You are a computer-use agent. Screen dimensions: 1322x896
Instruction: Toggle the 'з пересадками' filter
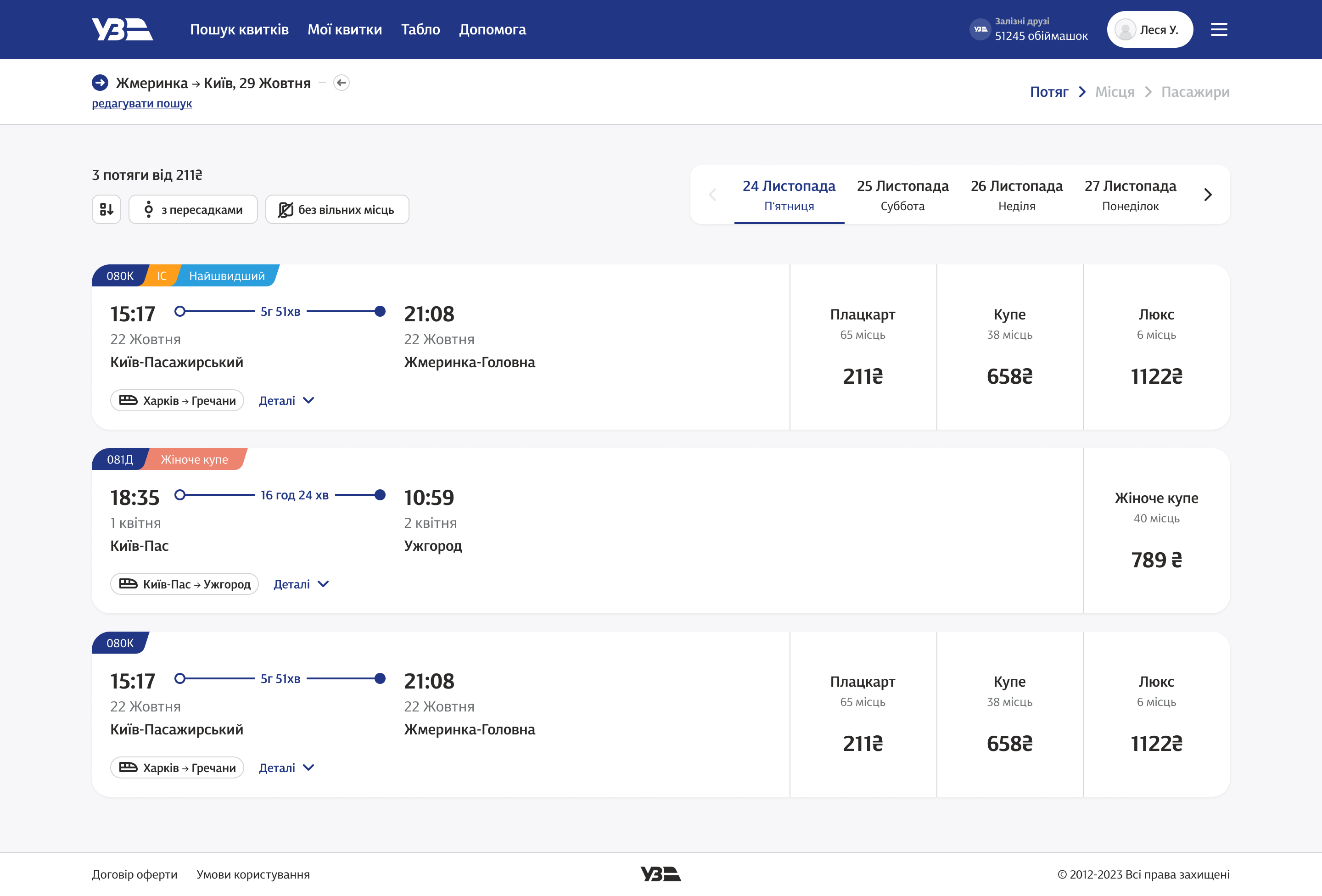point(193,209)
